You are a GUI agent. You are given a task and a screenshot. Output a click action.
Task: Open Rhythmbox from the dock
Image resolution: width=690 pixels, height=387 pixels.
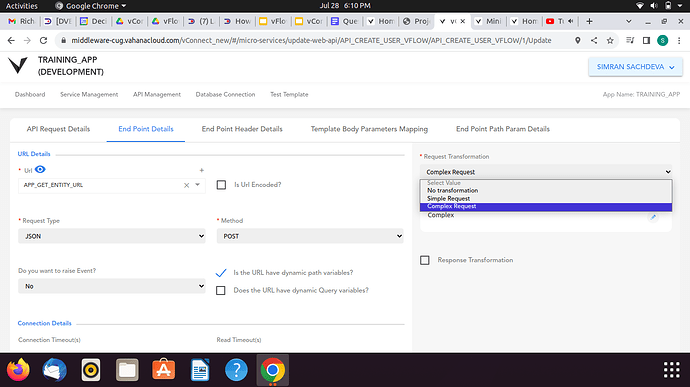click(x=91, y=370)
